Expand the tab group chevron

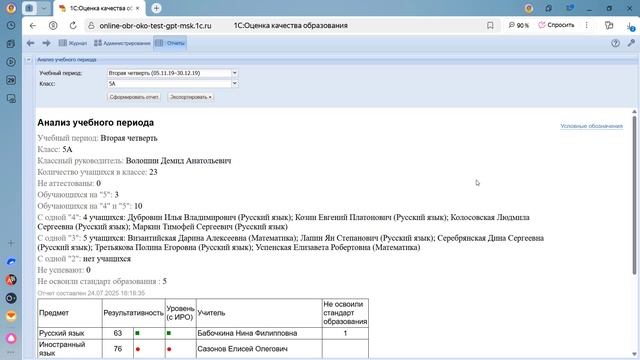click(44, 8)
